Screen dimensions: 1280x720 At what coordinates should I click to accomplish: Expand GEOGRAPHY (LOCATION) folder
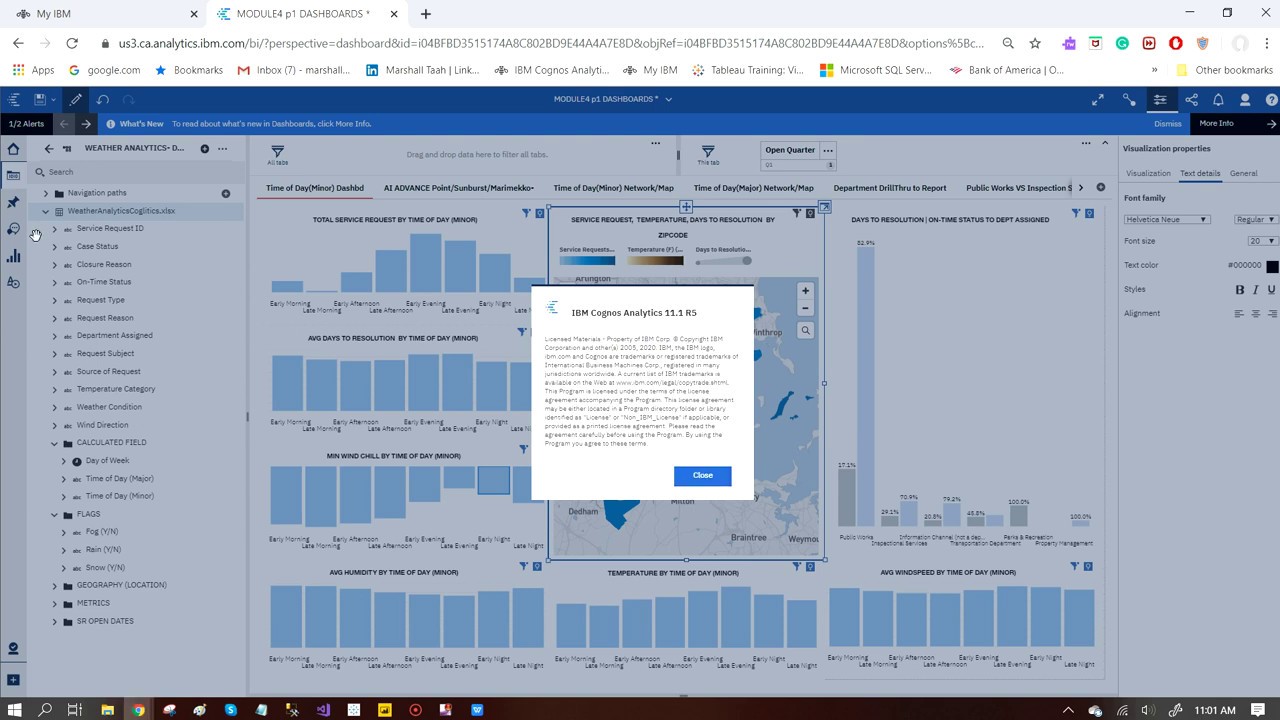click(x=54, y=585)
